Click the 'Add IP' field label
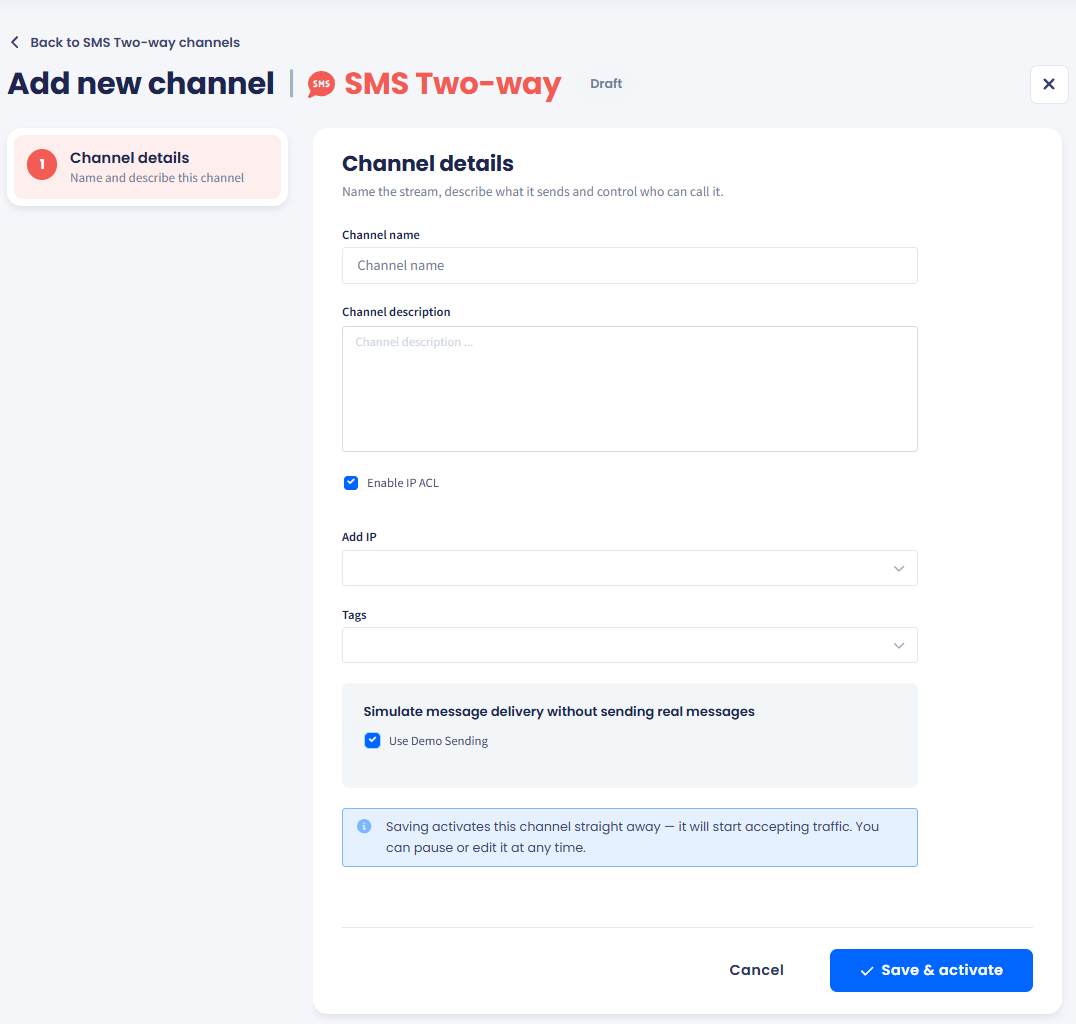 point(359,537)
